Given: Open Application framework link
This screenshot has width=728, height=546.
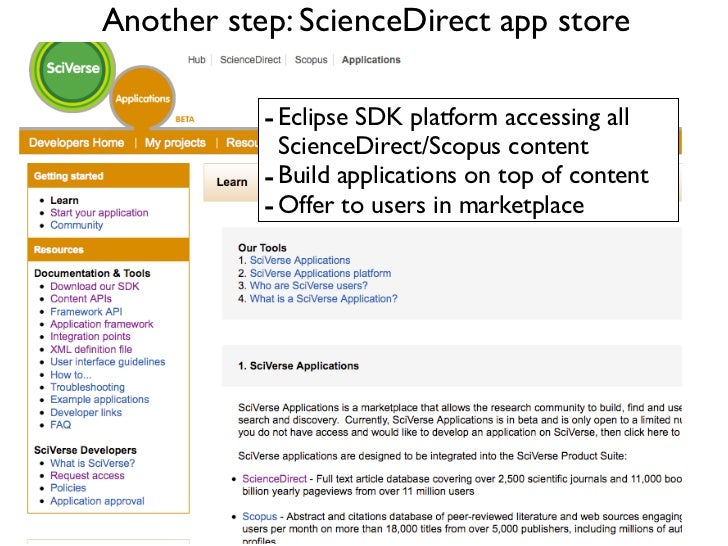Looking at the screenshot, I should point(102,324).
